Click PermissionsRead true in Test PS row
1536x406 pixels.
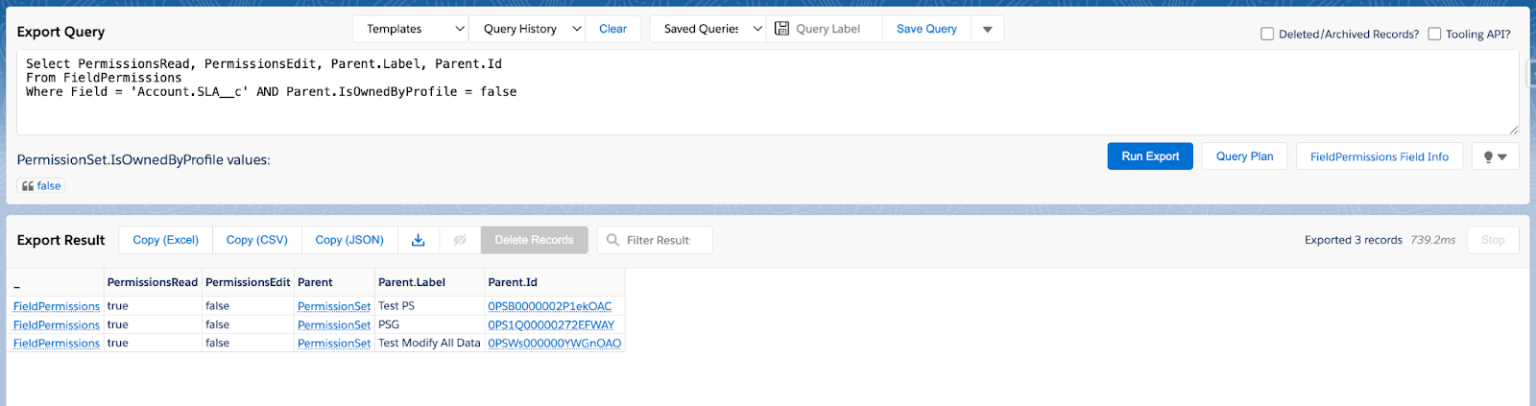(153, 306)
